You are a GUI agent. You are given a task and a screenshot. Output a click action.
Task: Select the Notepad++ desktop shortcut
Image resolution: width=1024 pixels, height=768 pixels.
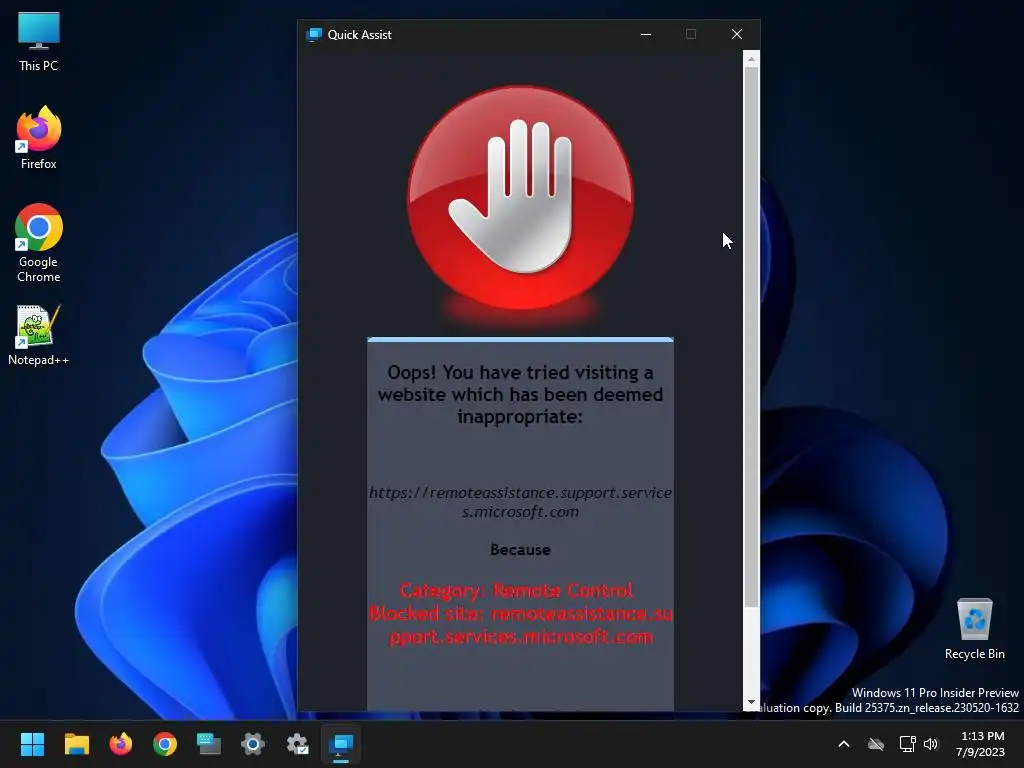(39, 336)
